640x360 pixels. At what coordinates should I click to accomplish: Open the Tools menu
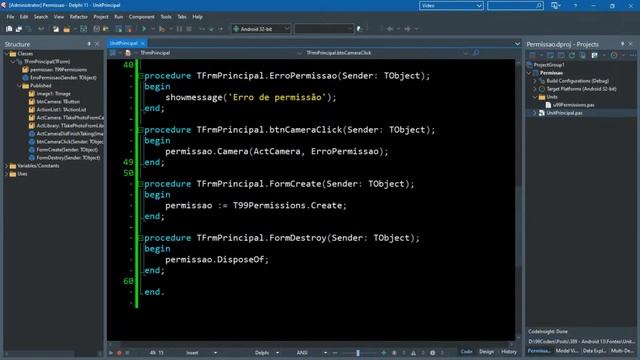click(166, 17)
